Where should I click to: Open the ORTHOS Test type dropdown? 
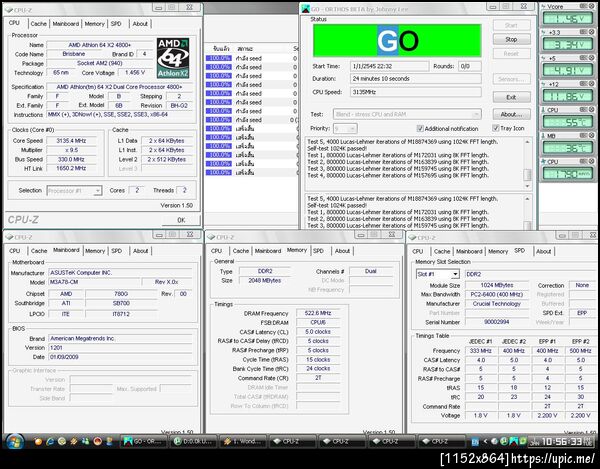(x=407, y=114)
